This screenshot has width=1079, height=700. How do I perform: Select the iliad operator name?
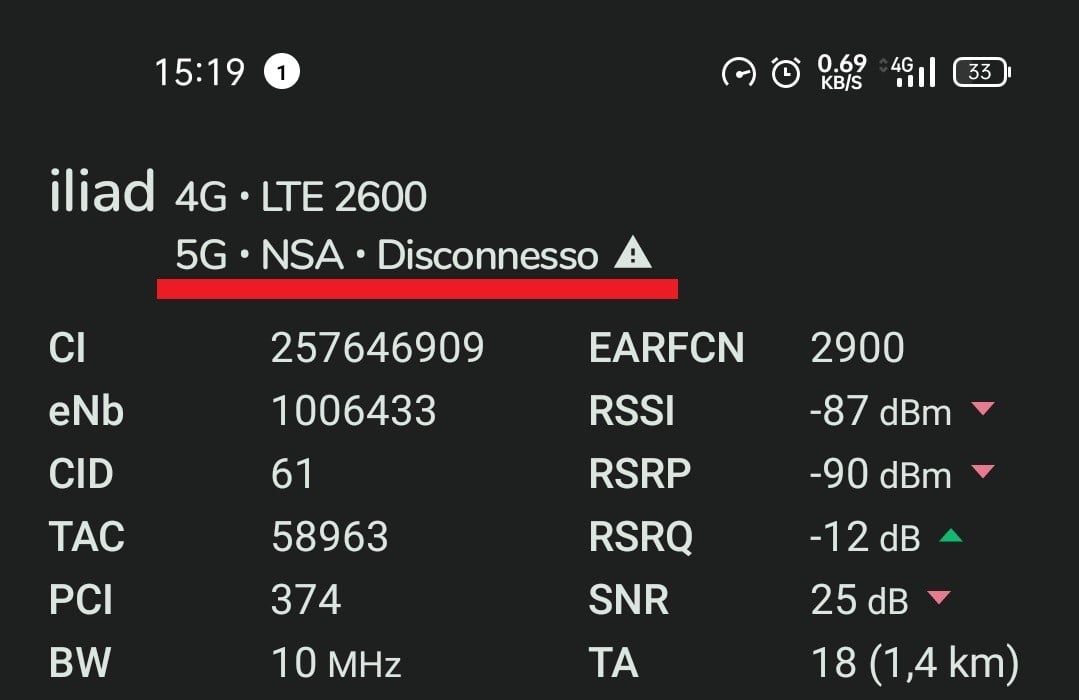coord(101,192)
